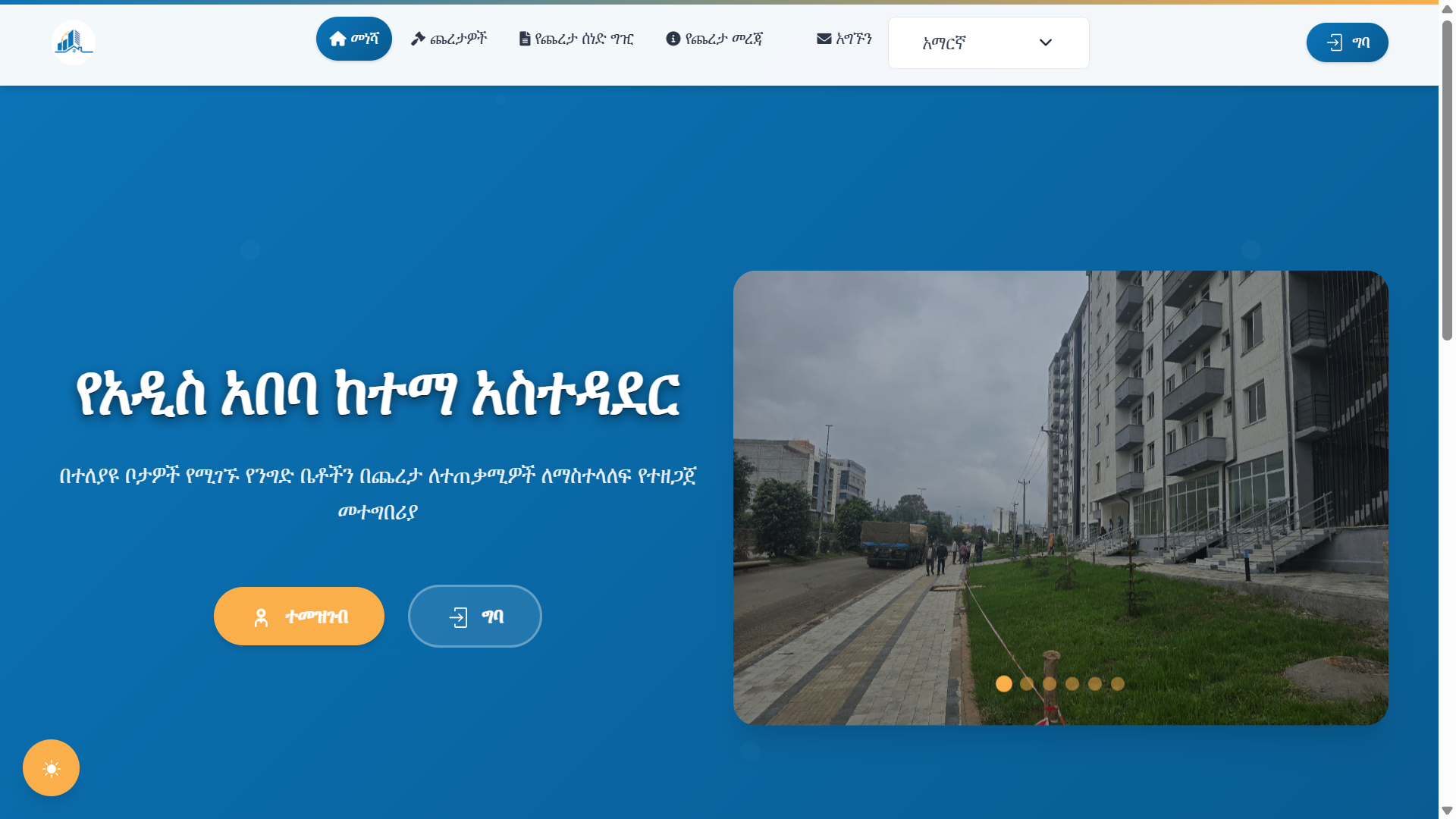Select the third carousel dot indicator

coord(1049,683)
